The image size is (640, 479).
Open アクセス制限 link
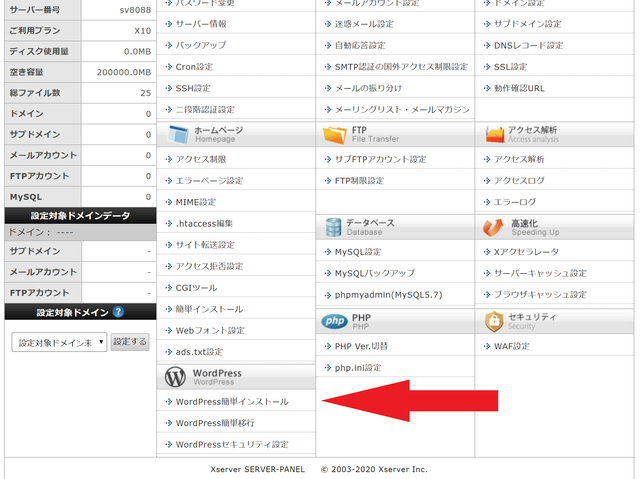click(x=201, y=159)
